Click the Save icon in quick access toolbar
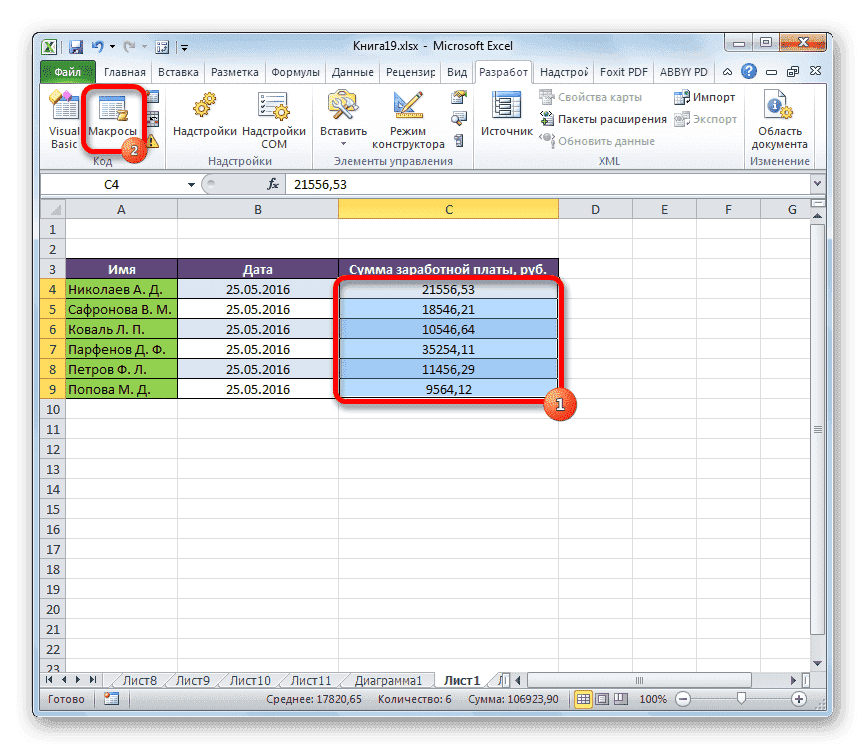The height and width of the screenshot is (750, 866). [x=74, y=46]
